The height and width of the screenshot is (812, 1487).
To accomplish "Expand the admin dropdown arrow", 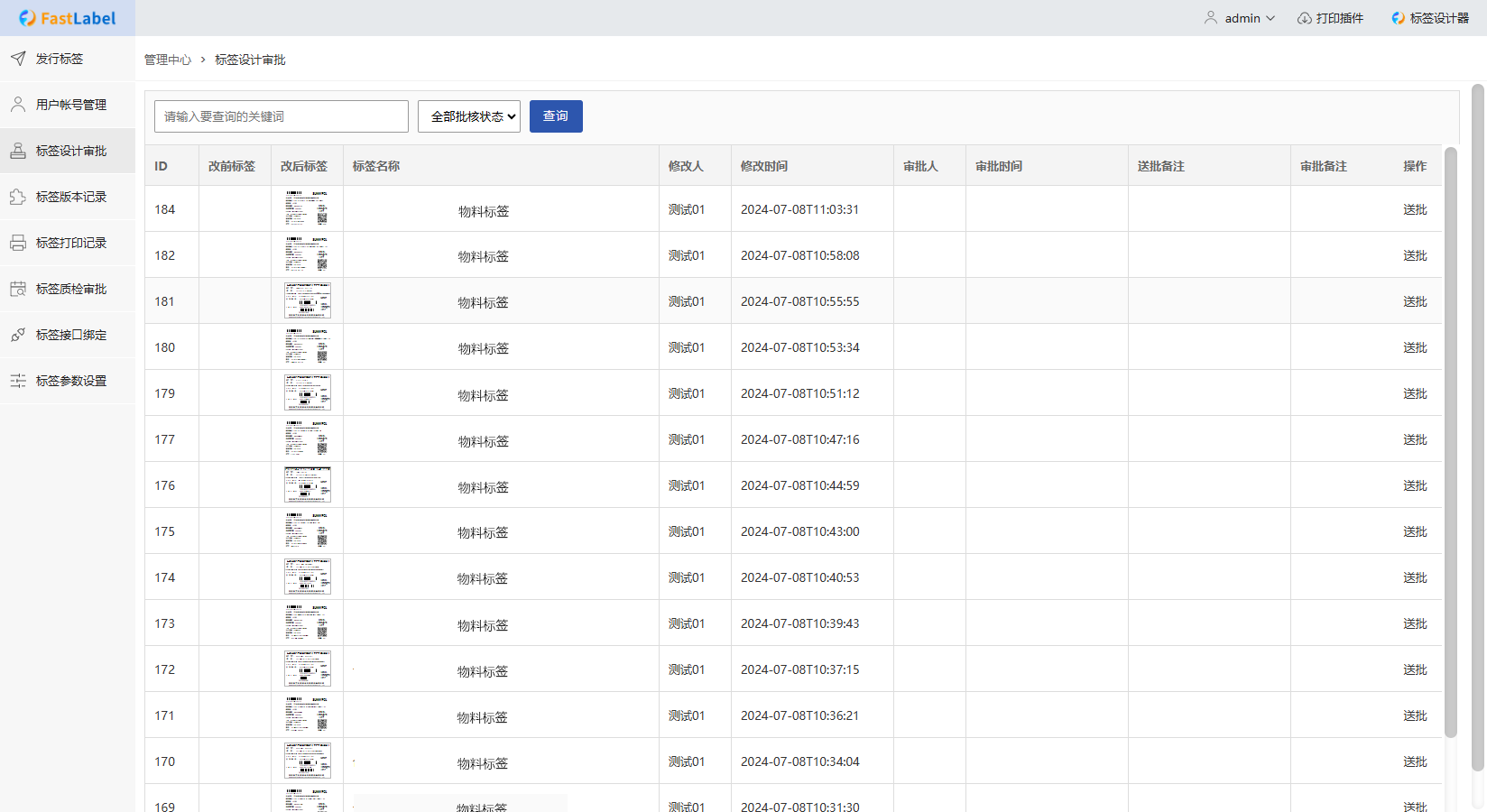I will pos(1270,18).
